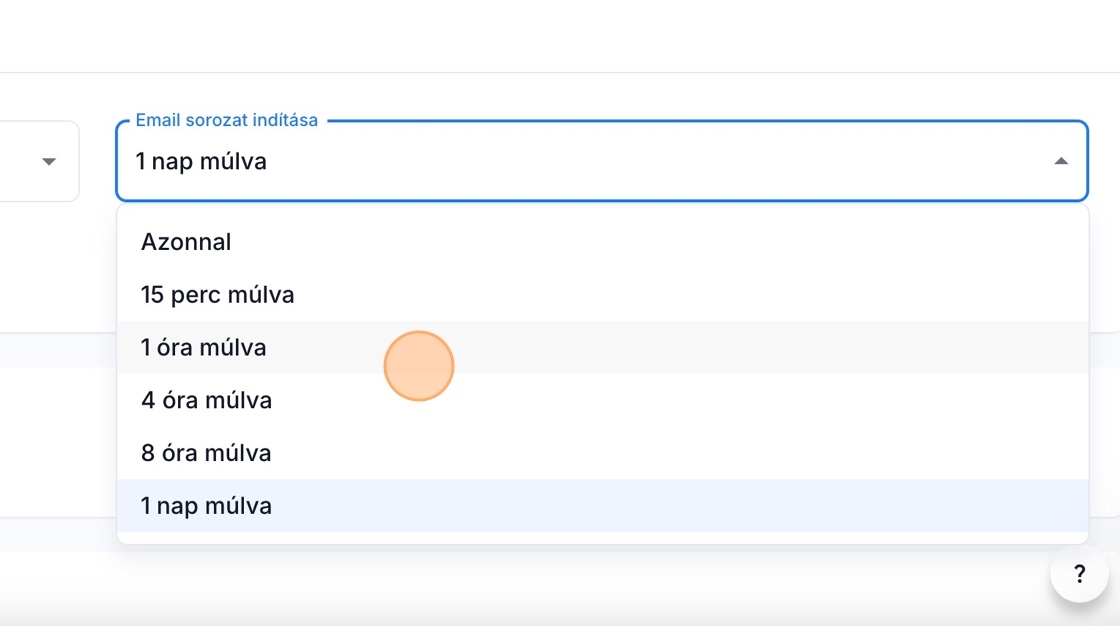Screen dimensions: 1120x626
Task: Click the left partially visible dropdown arrow
Action: tap(48, 161)
